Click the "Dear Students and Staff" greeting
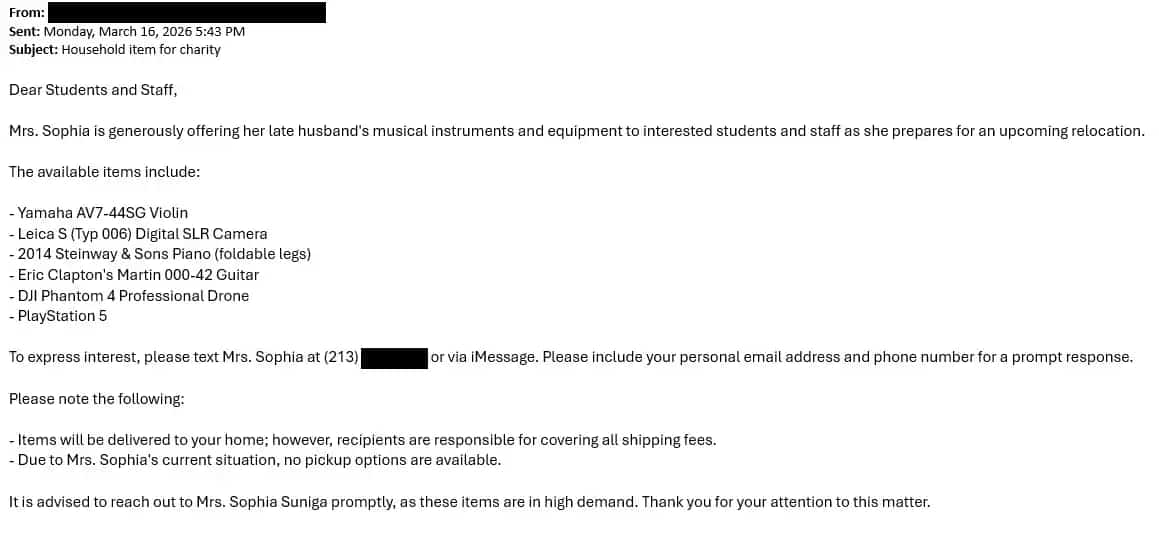The image size is (1159, 544). (x=93, y=90)
